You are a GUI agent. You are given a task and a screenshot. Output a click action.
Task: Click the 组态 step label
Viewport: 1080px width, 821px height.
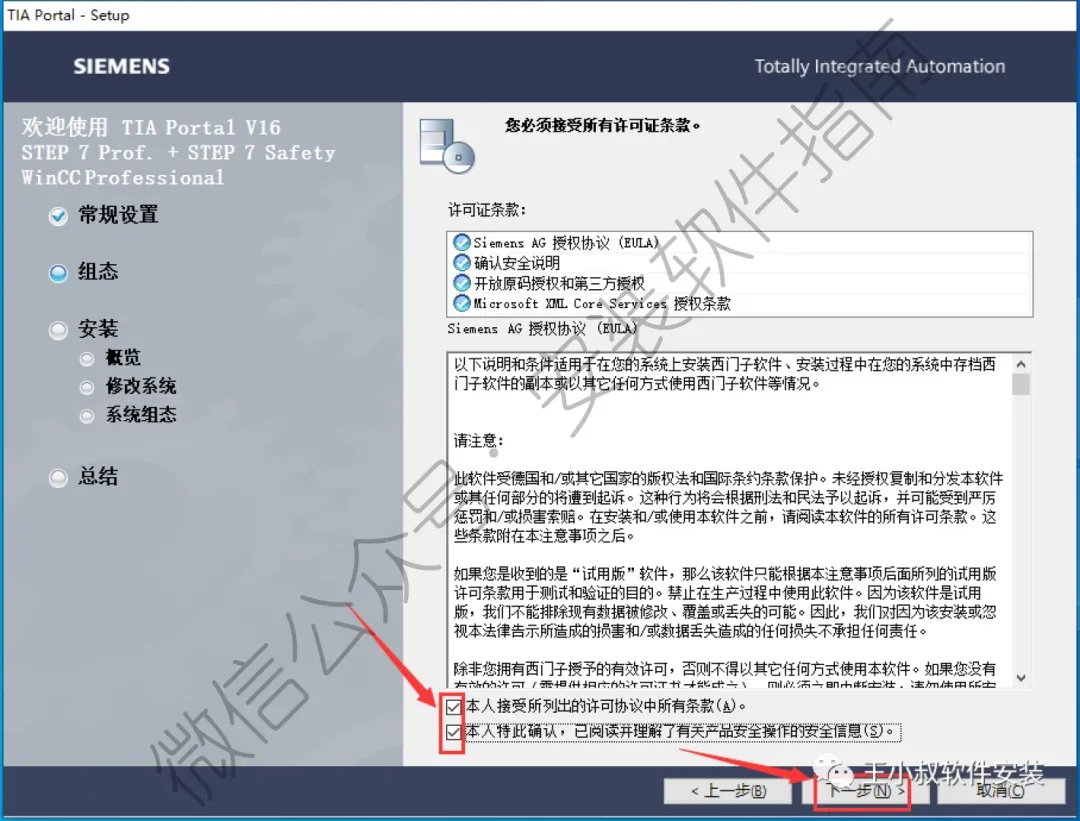98,271
